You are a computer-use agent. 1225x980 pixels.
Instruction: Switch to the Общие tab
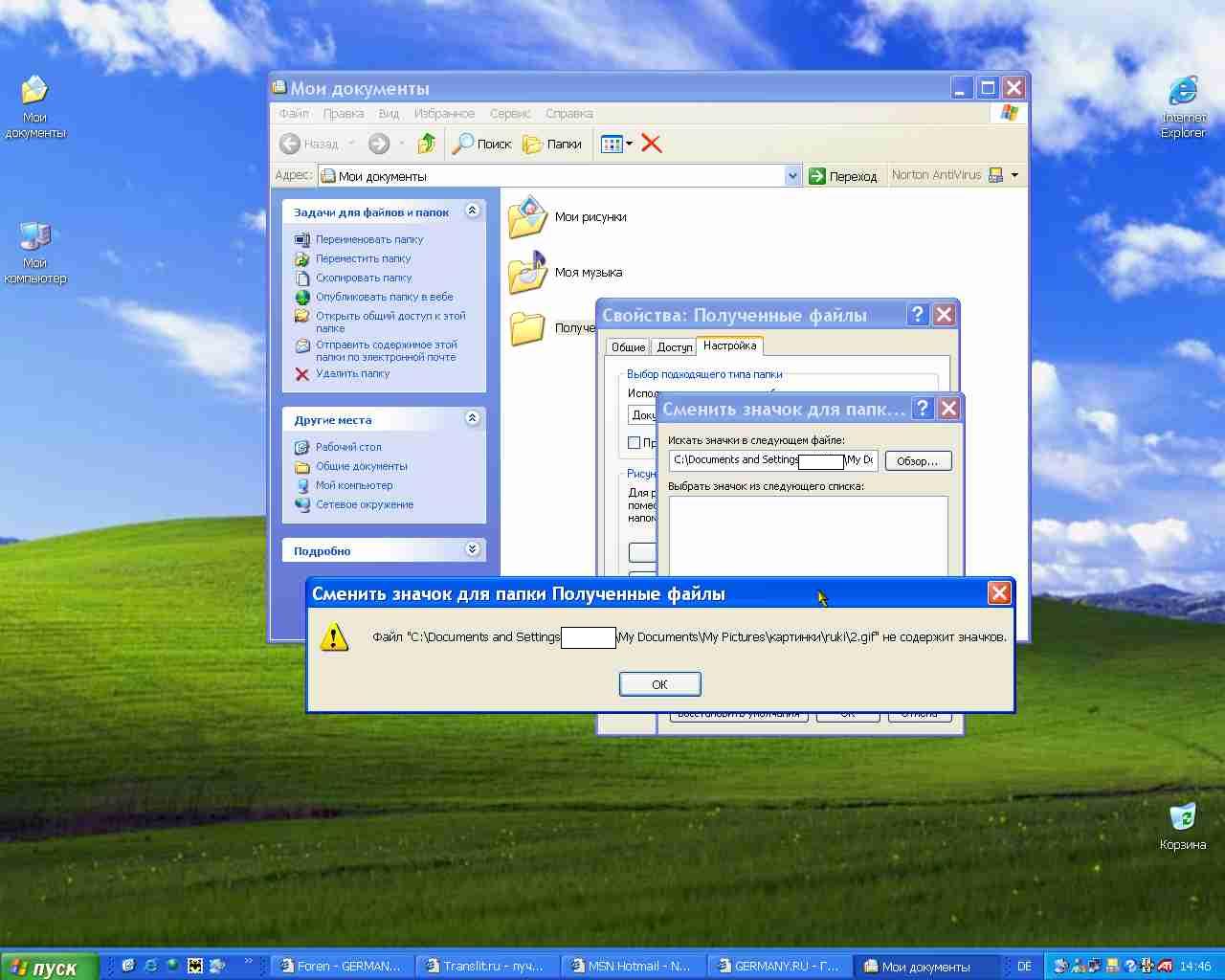[x=628, y=347]
